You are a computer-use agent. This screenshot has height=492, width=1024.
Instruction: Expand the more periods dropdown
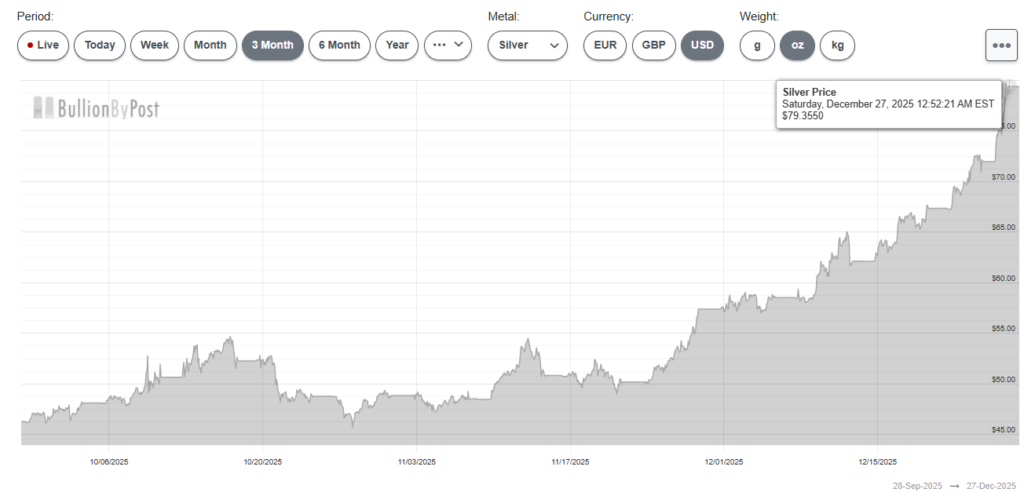pos(448,45)
